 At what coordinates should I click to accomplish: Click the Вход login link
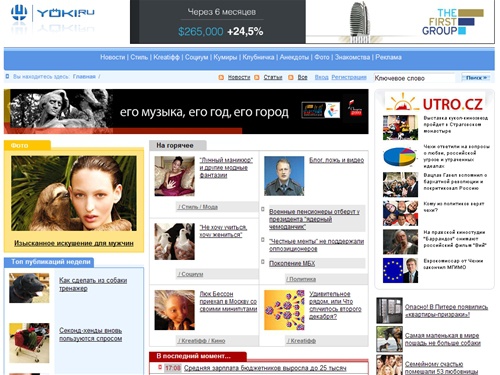[x=321, y=77]
